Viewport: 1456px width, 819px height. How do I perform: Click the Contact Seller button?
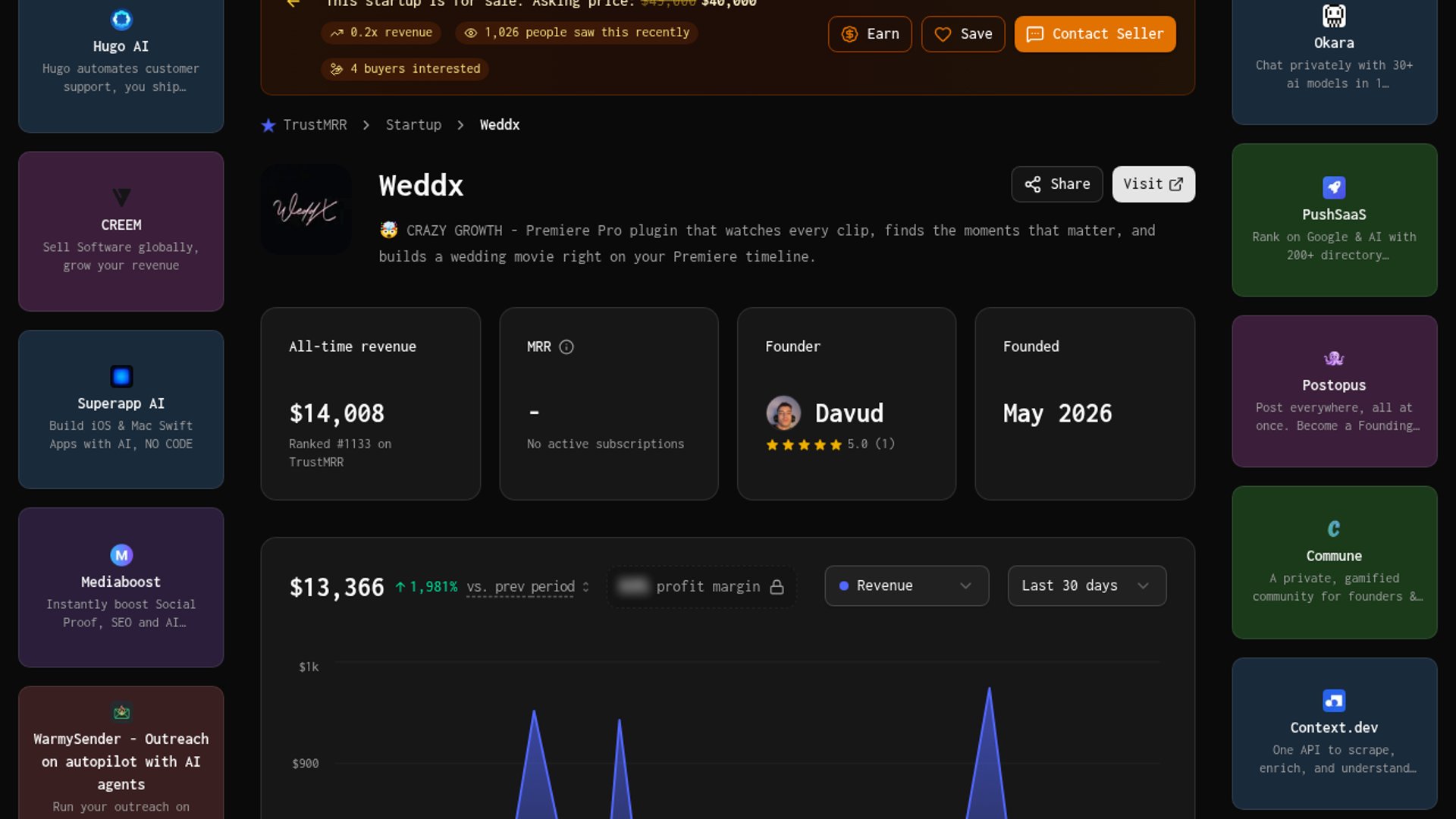1095,34
